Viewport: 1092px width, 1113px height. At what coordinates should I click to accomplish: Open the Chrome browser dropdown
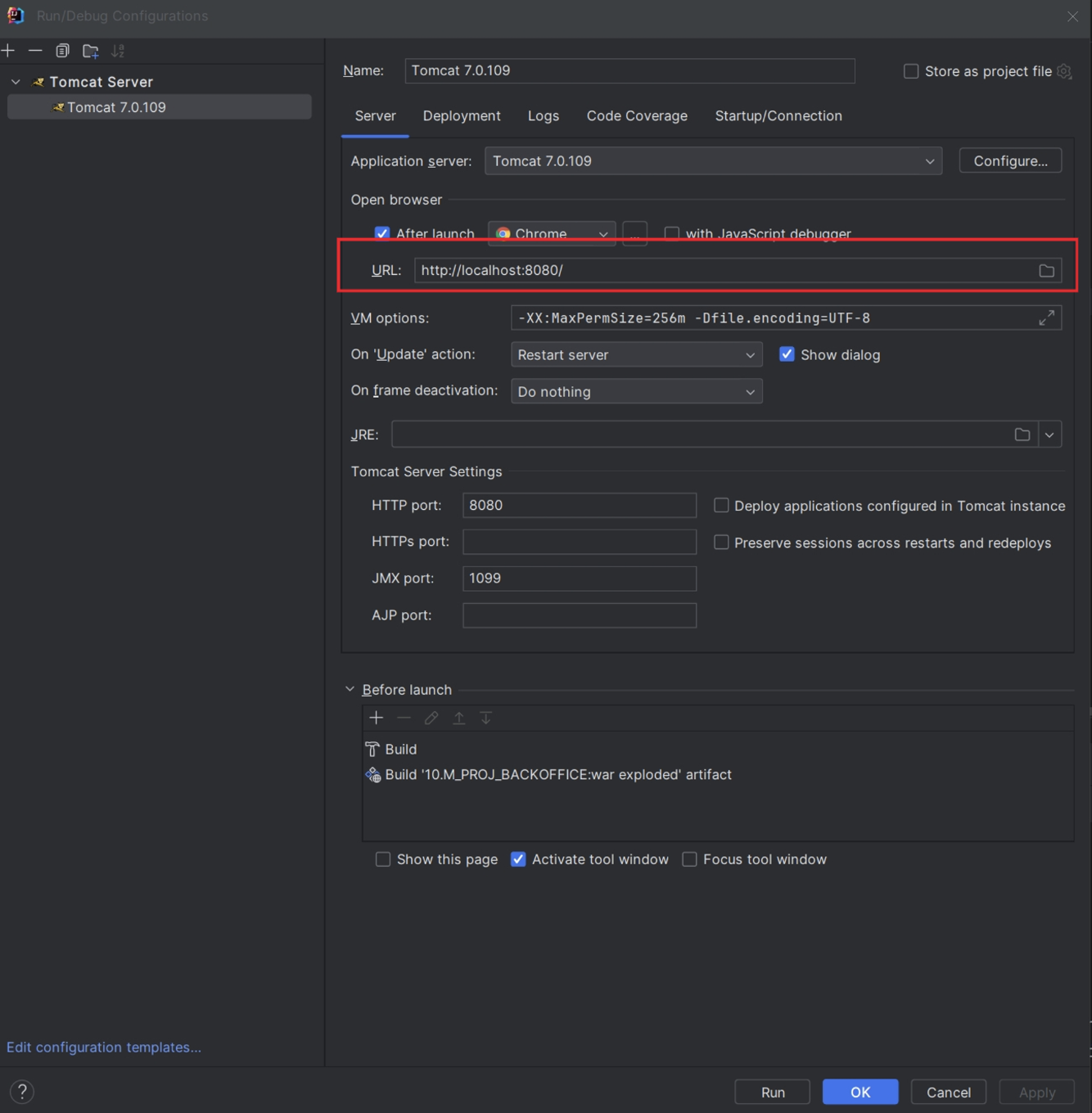[552, 233]
